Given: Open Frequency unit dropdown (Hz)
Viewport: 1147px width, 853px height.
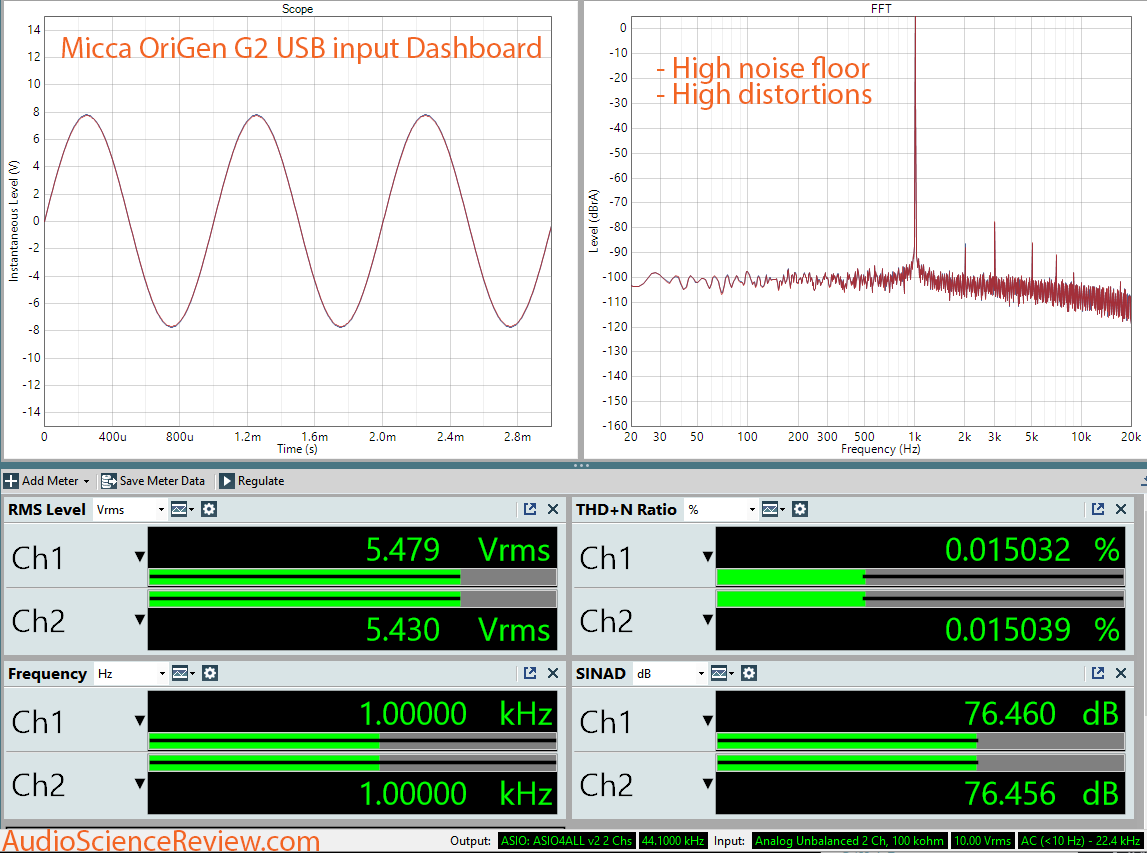Looking at the screenshot, I should 131,673.
